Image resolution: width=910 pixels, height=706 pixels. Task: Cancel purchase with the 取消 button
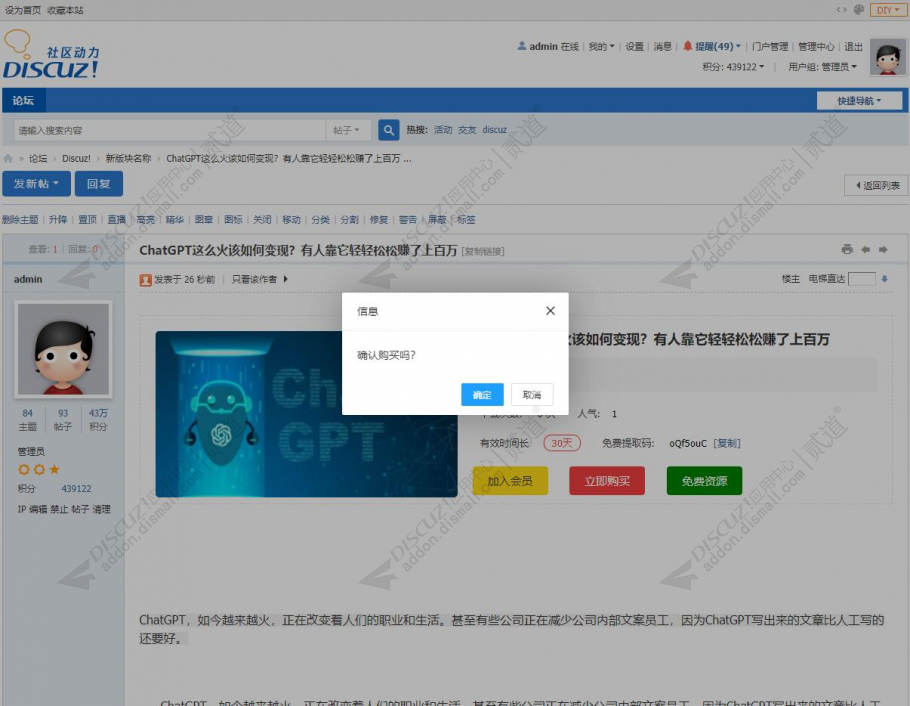[532, 395]
